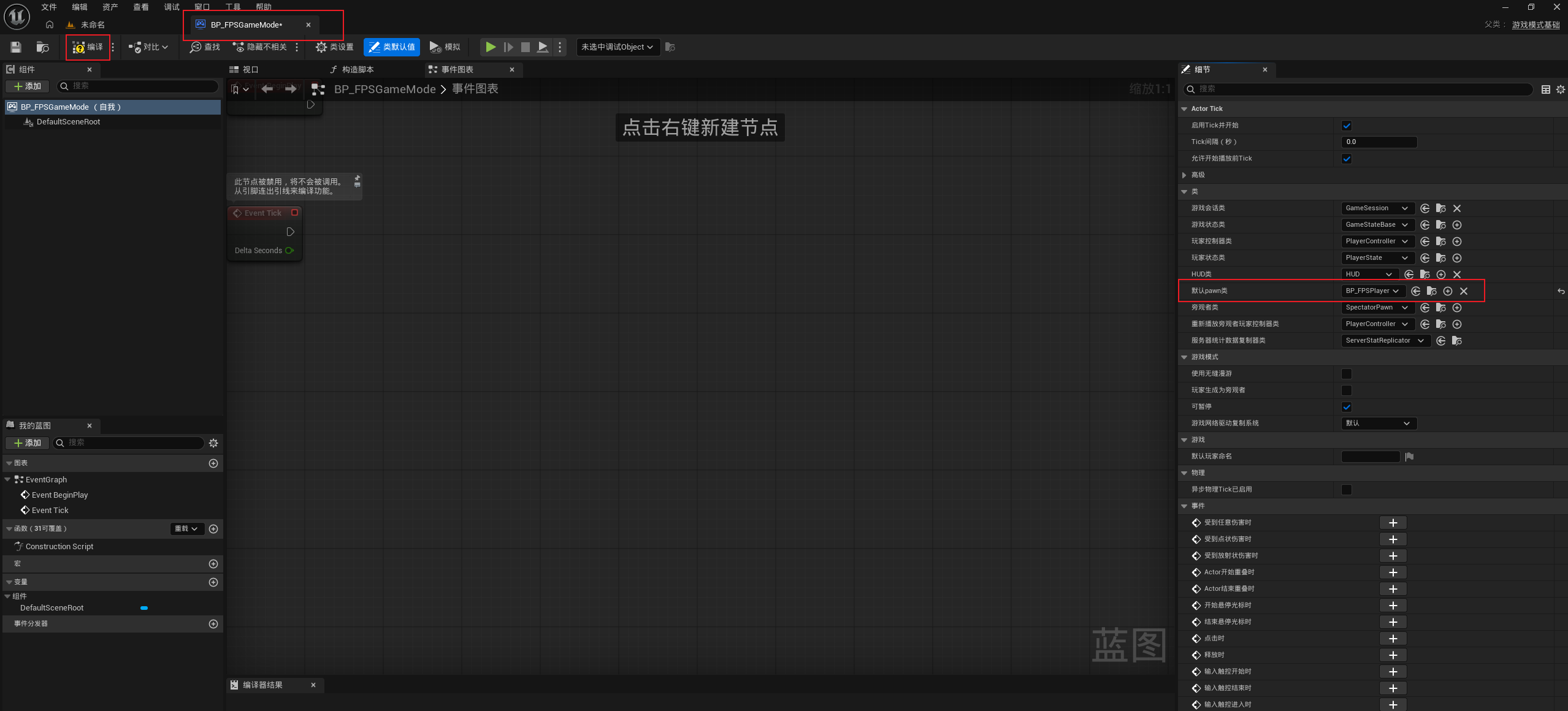Open the 文件 menu
The width and height of the screenshot is (1568, 711).
[49, 7]
